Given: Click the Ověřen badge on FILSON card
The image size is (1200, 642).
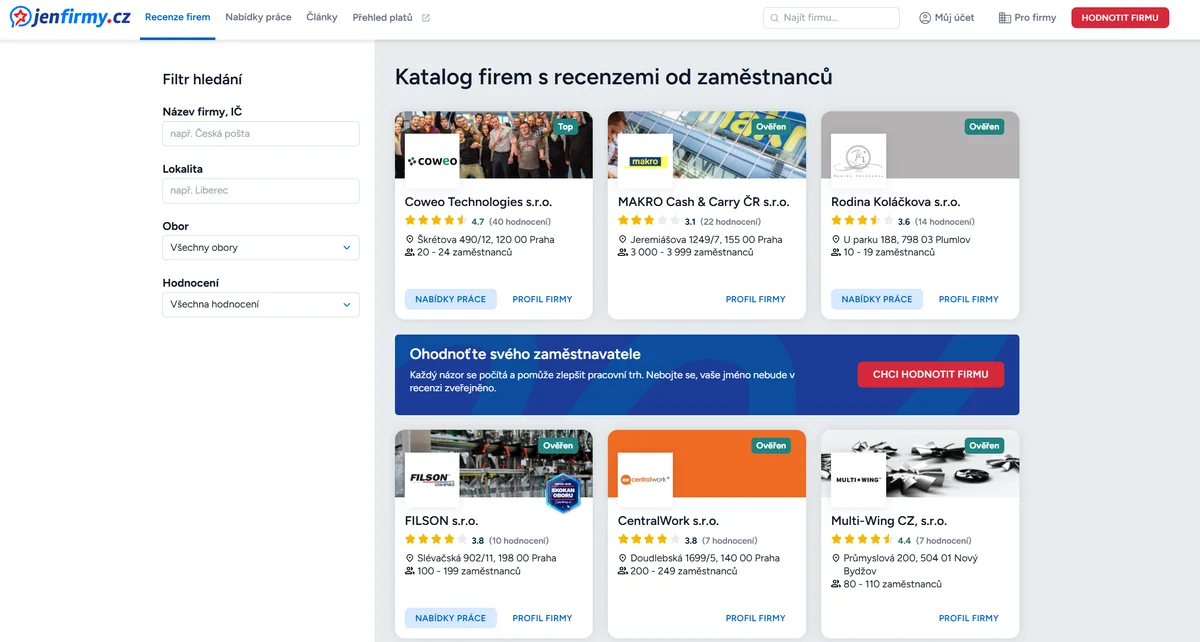Looking at the screenshot, I should (558, 446).
